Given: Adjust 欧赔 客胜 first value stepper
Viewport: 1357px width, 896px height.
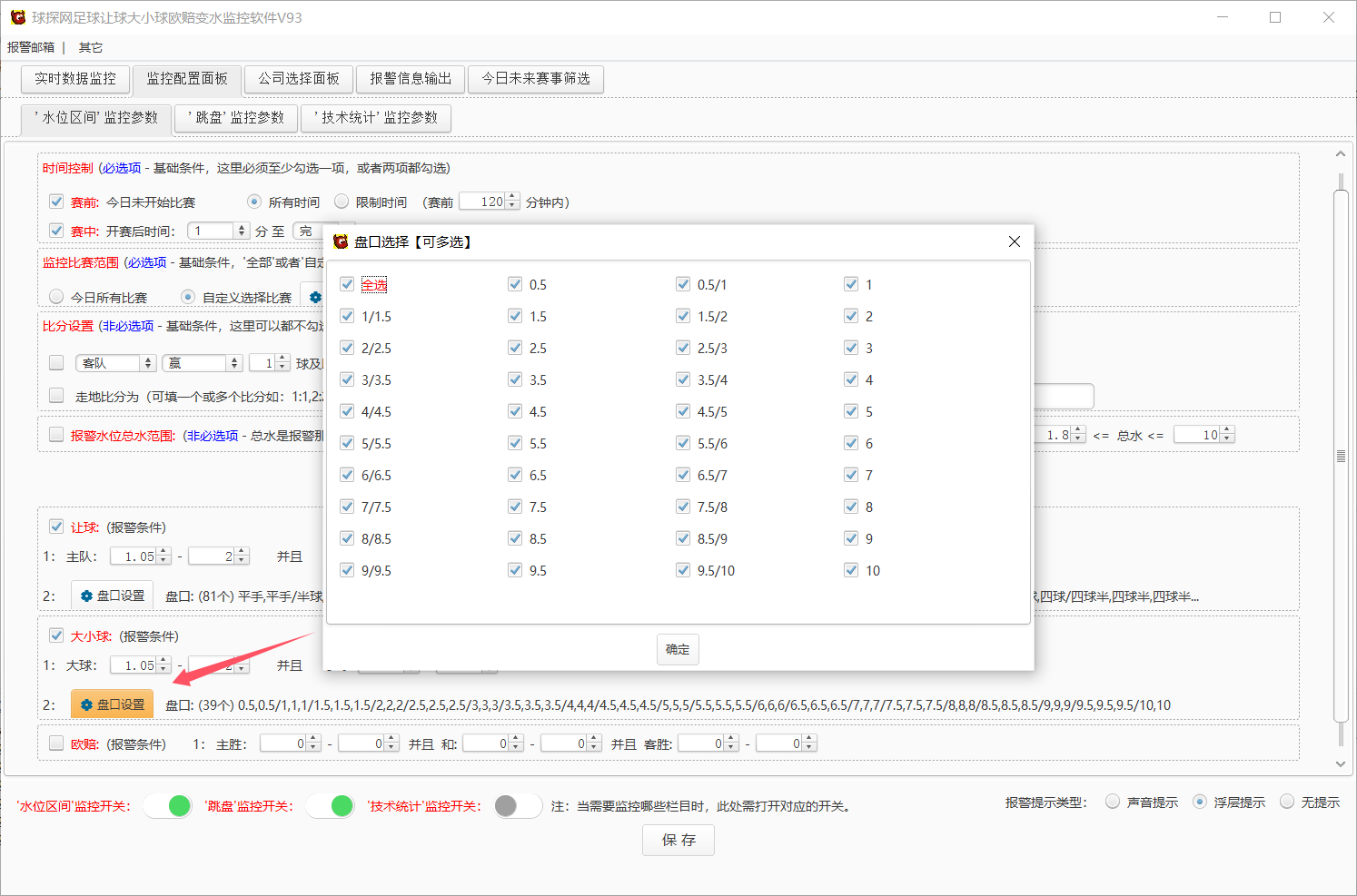Looking at the screenshot, I should point(731,743).
